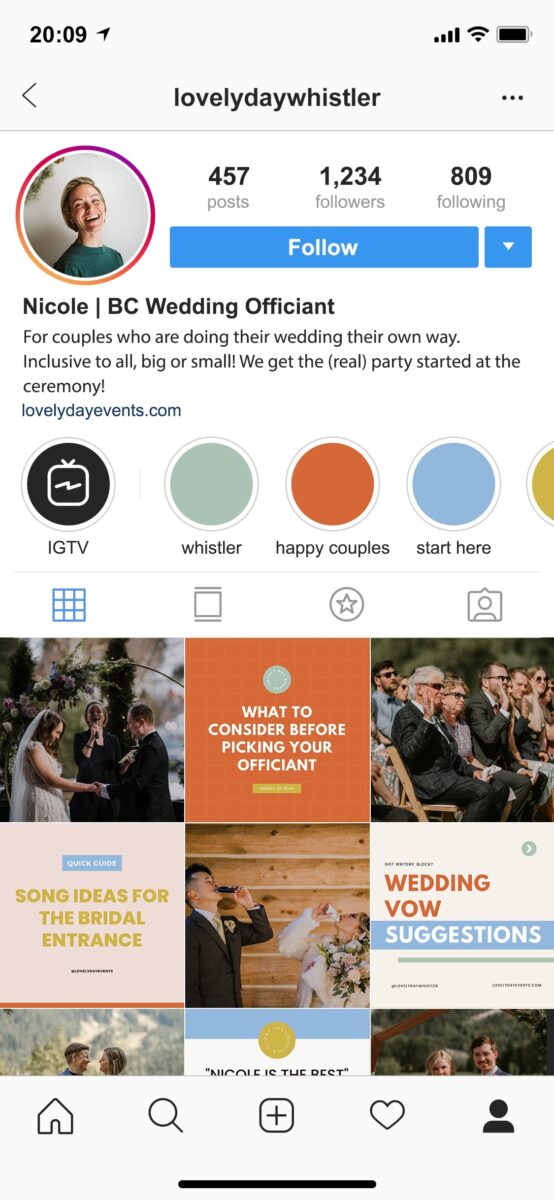
Task: Tap the home icon in bottom bar
Action: click(55, 1114)
